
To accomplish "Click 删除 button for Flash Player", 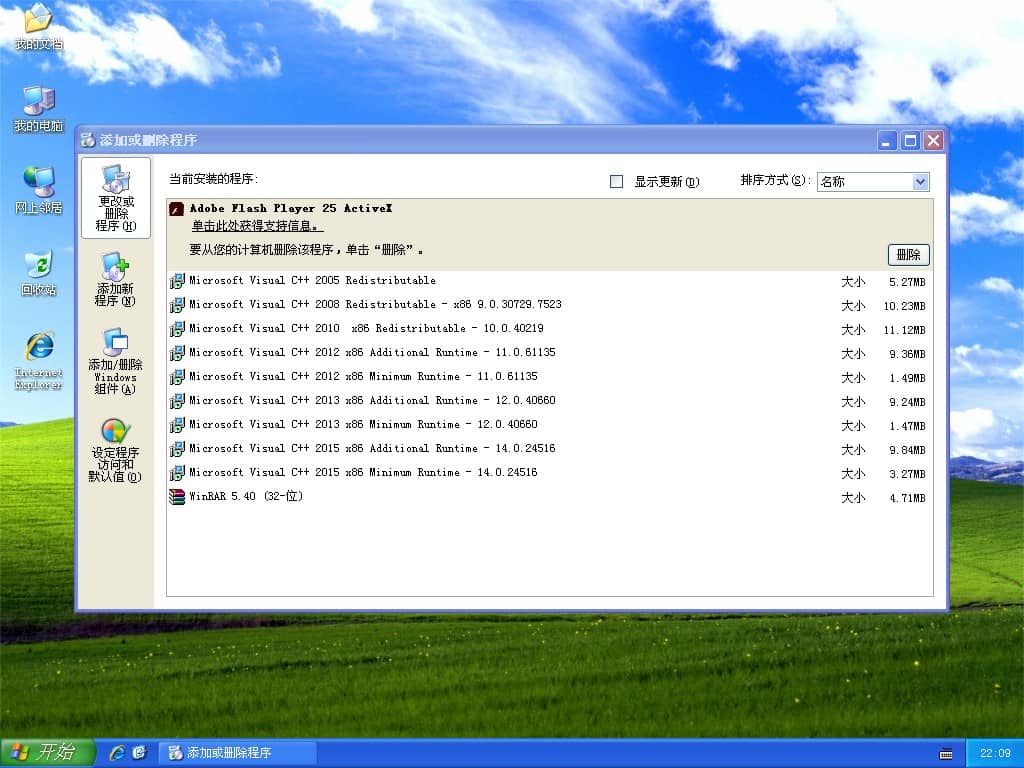I will [908, 255].
